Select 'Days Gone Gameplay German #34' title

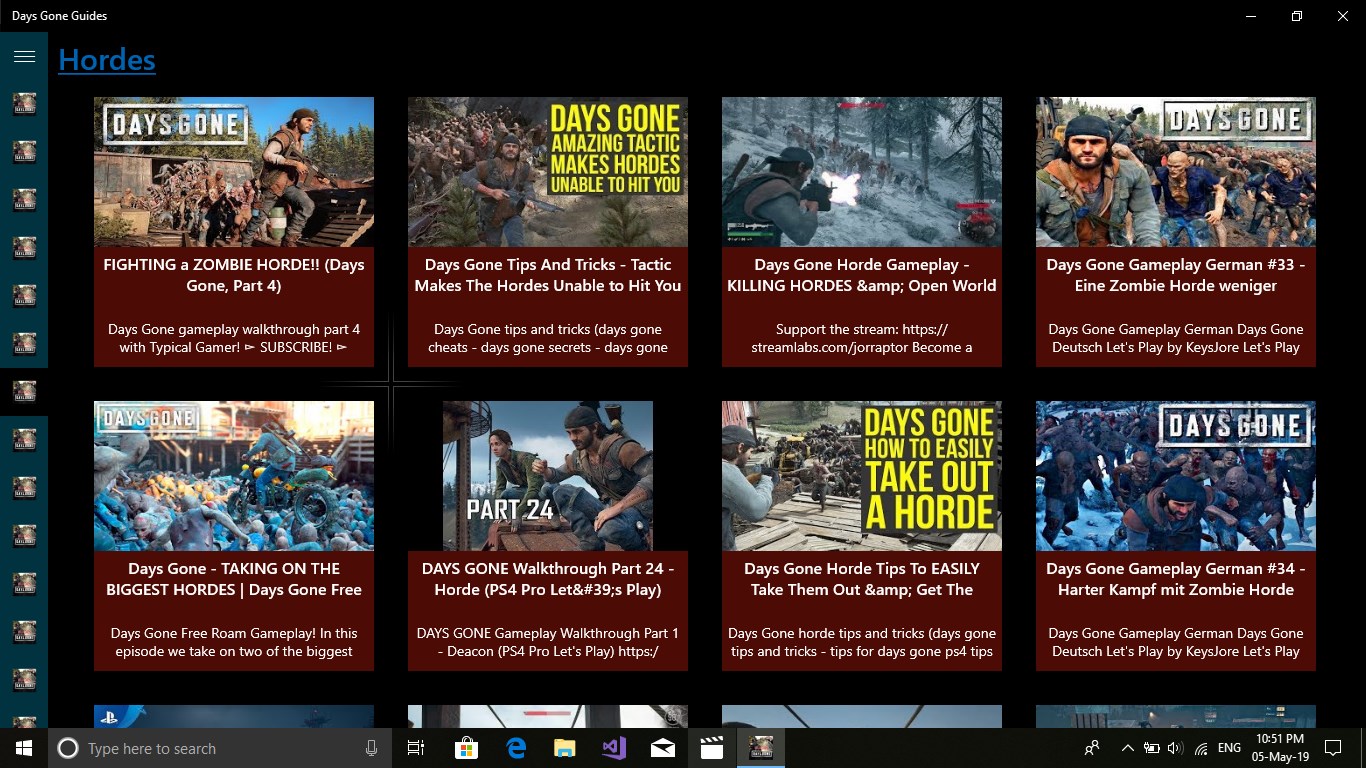coord(1176,579)
